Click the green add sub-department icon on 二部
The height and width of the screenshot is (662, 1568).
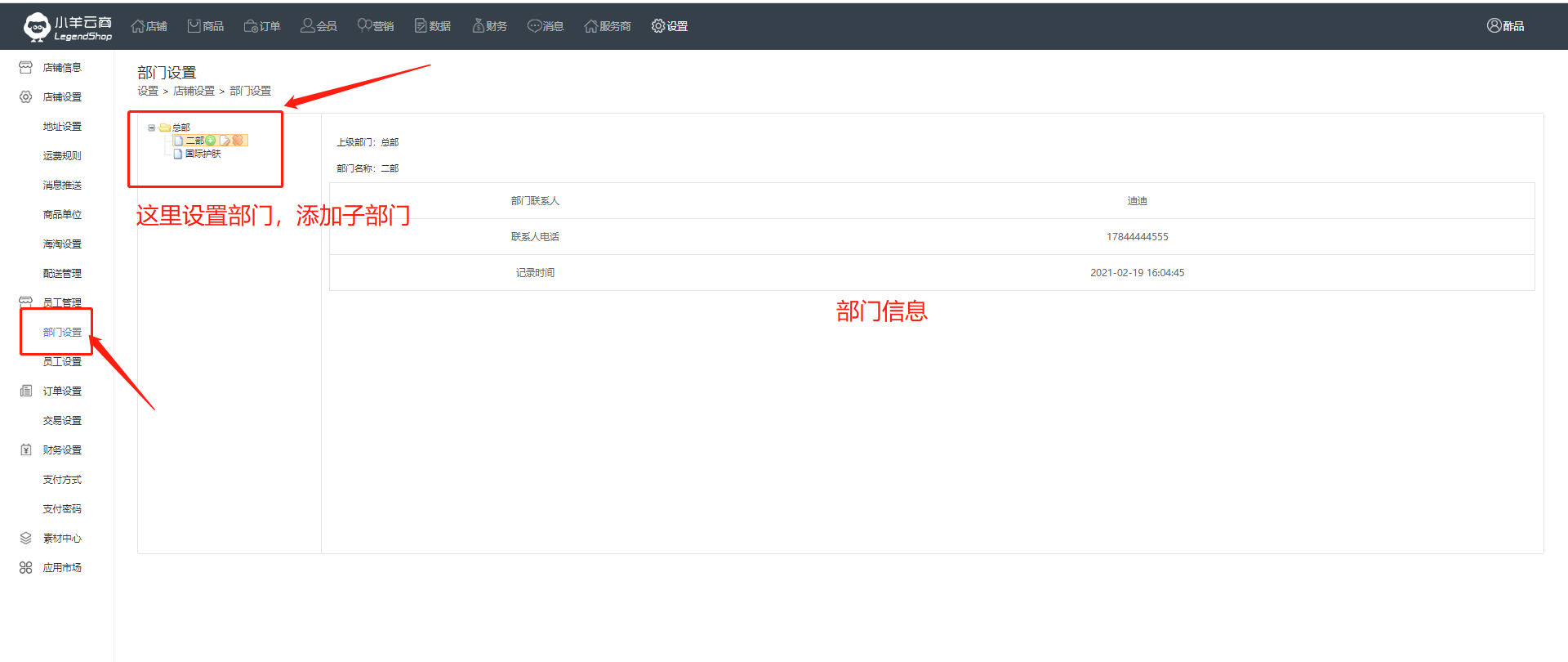click(211, 141)
